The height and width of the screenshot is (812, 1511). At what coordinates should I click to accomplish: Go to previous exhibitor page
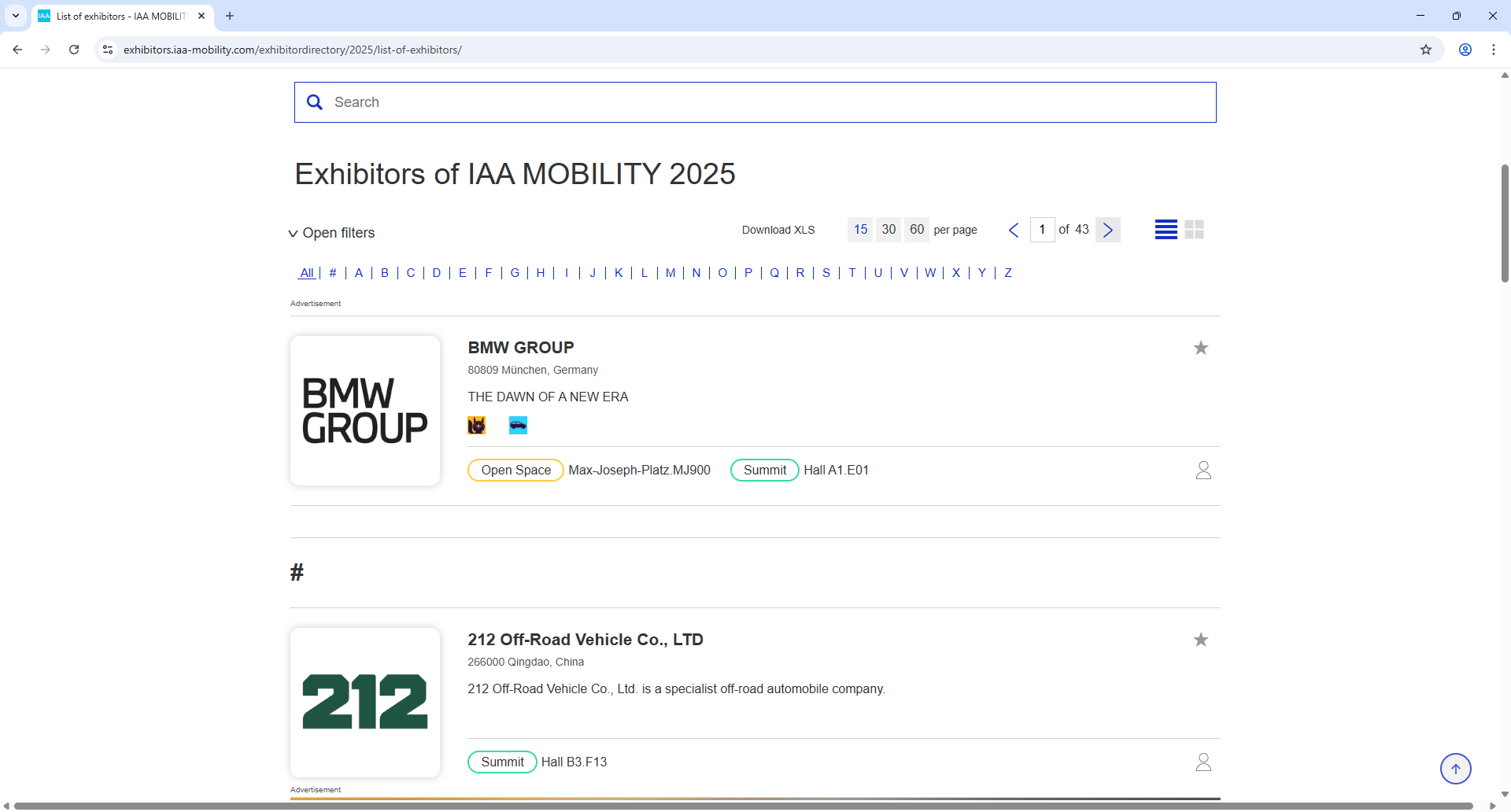coord(1013,229)
